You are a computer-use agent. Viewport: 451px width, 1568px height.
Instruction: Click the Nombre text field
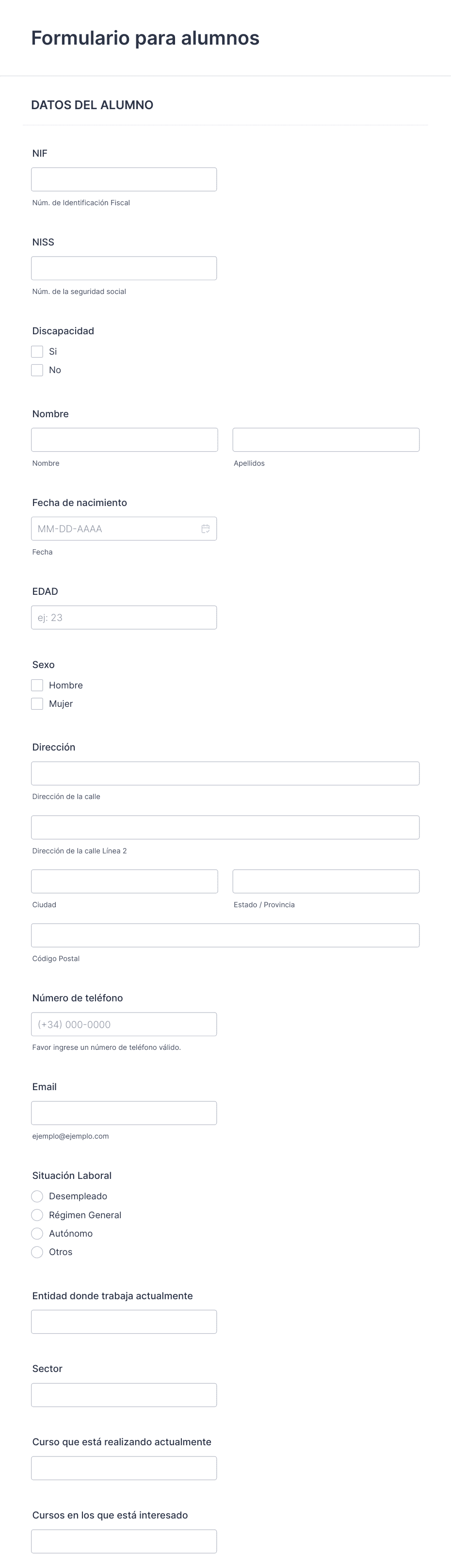coord(124,439)
